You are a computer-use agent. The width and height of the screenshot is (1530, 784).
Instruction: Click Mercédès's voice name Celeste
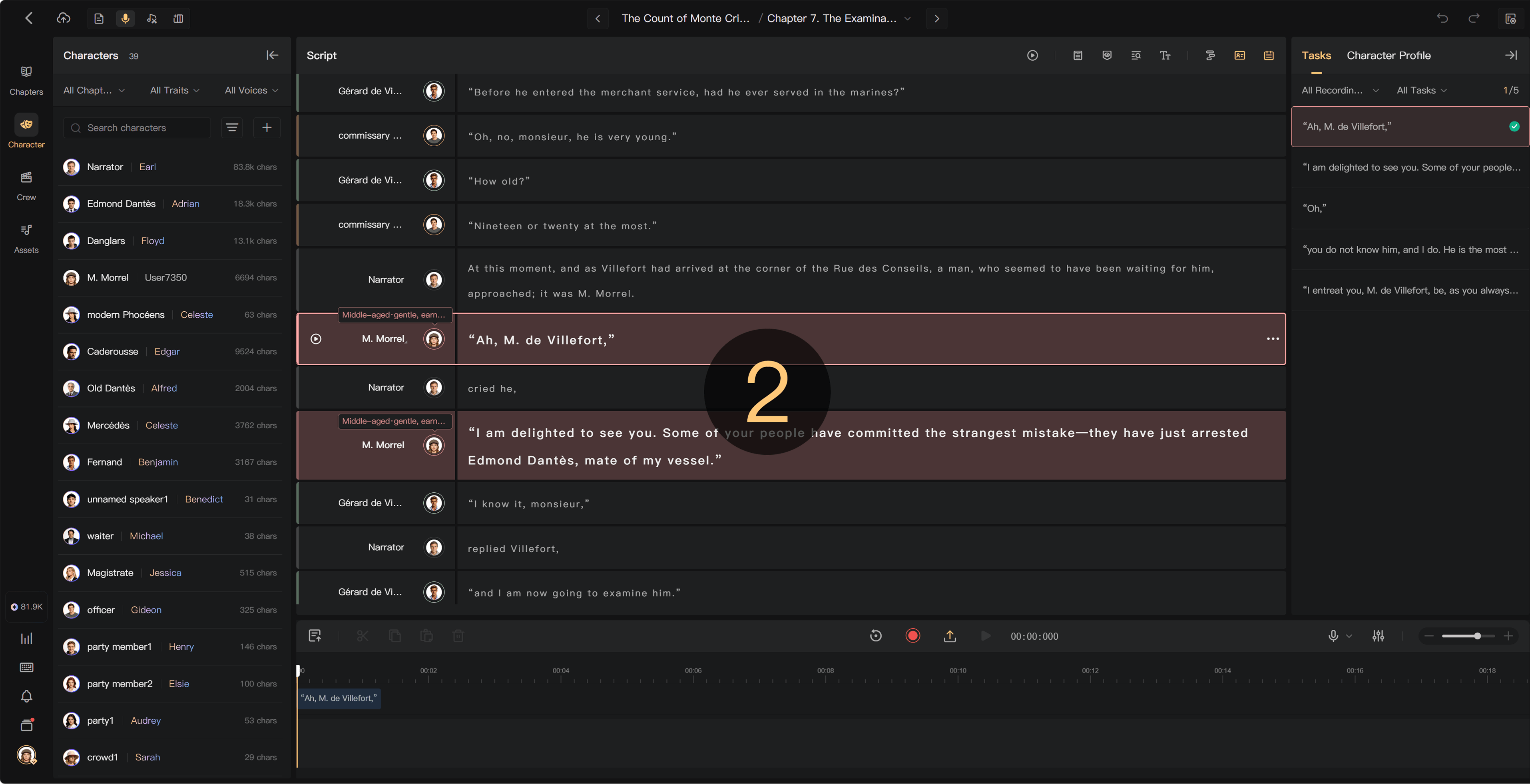161,425
